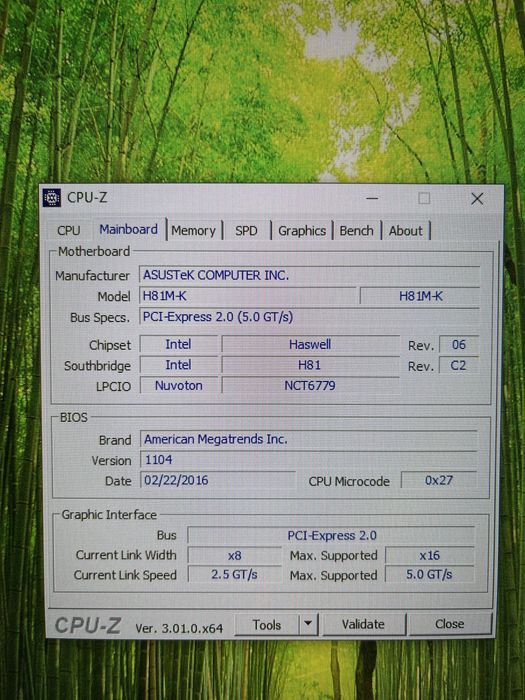
Task: Click the Close button at bottom
Action: pyautogui.click(x=450, y=624)
